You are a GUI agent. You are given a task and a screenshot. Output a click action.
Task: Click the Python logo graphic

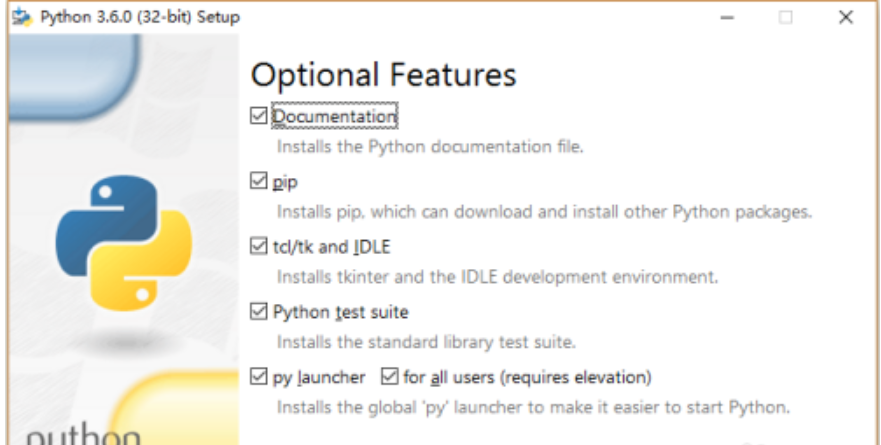(x=124, y=243)
